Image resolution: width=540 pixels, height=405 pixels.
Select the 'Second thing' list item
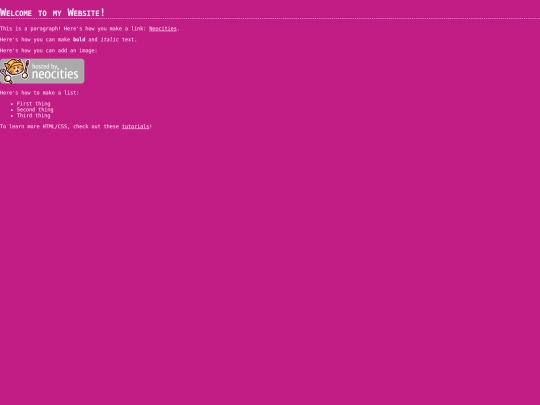(35, 110)
